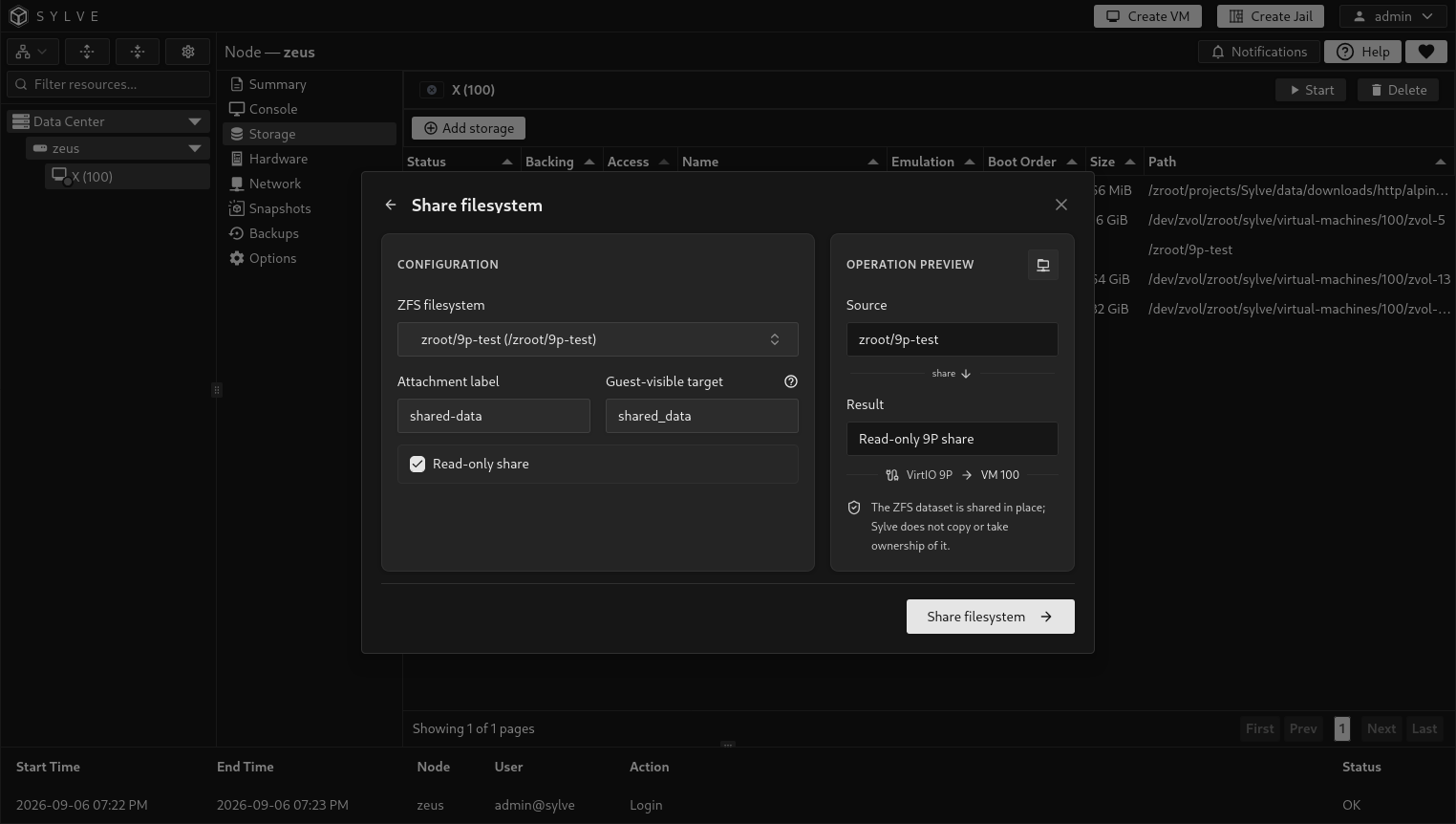Click the second collapse tree toolbar icon

tap(138, 52)
